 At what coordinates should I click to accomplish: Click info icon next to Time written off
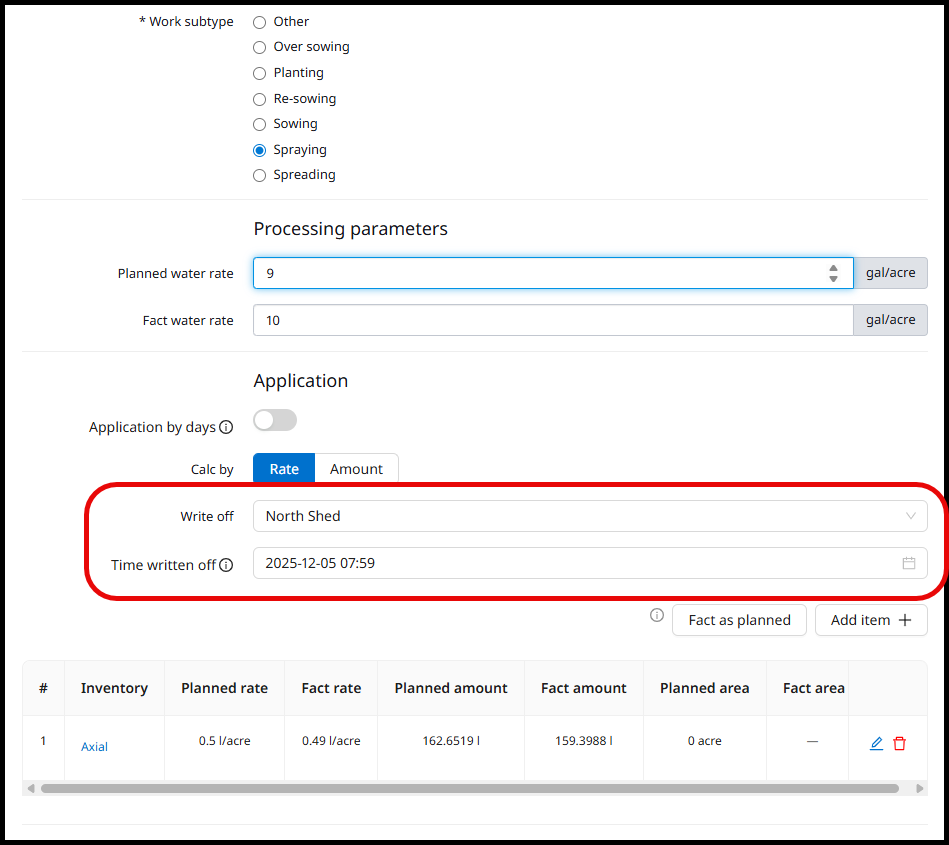[x=226, y=565]
